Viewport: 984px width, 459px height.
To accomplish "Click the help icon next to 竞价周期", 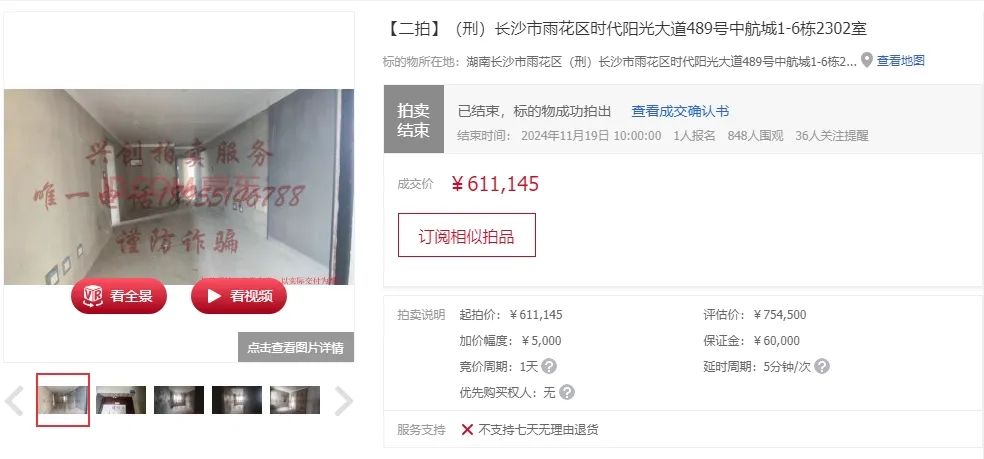I will pos(549,366).
